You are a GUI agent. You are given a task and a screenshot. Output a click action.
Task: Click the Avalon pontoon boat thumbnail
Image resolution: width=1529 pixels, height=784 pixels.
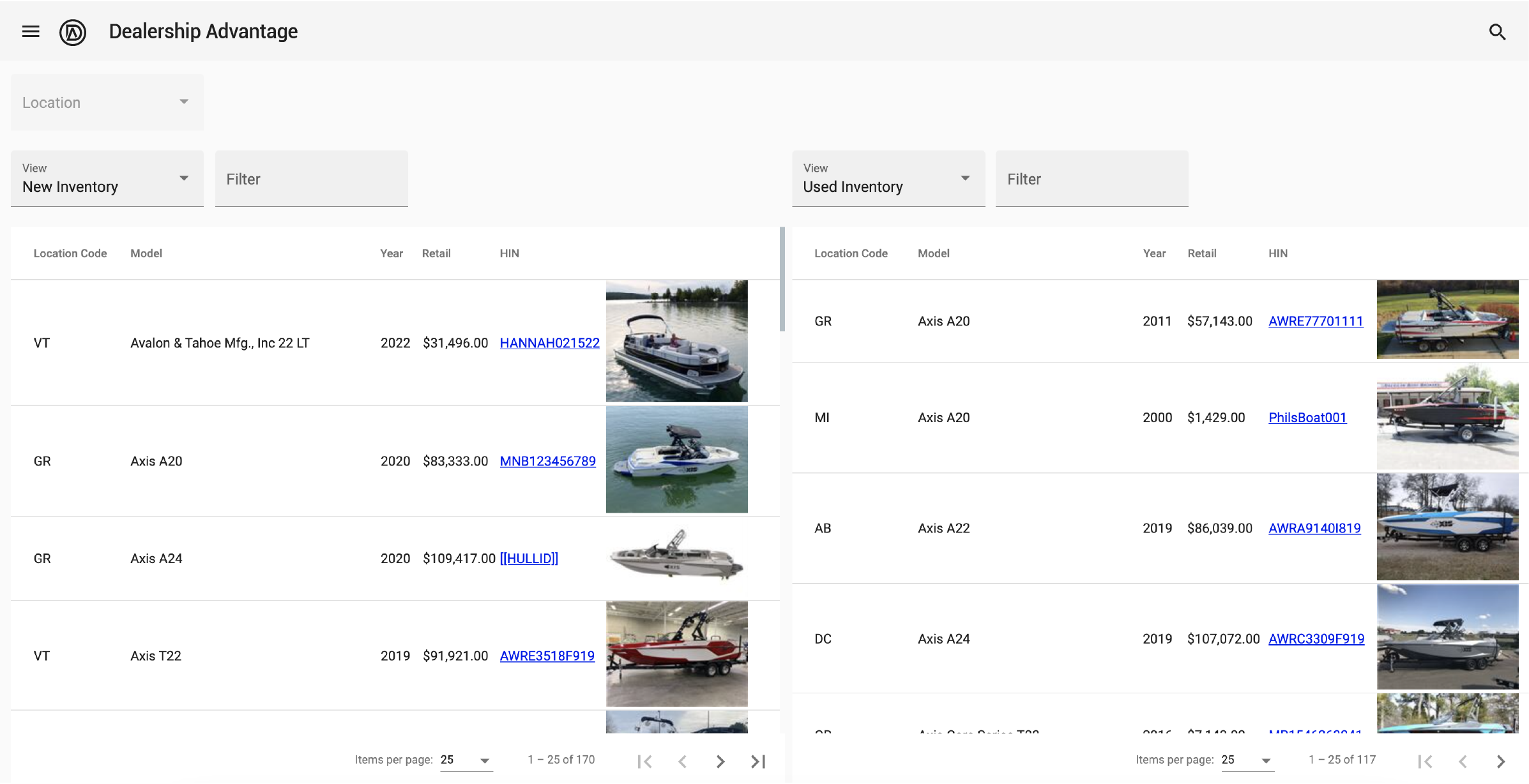[677, 341]
